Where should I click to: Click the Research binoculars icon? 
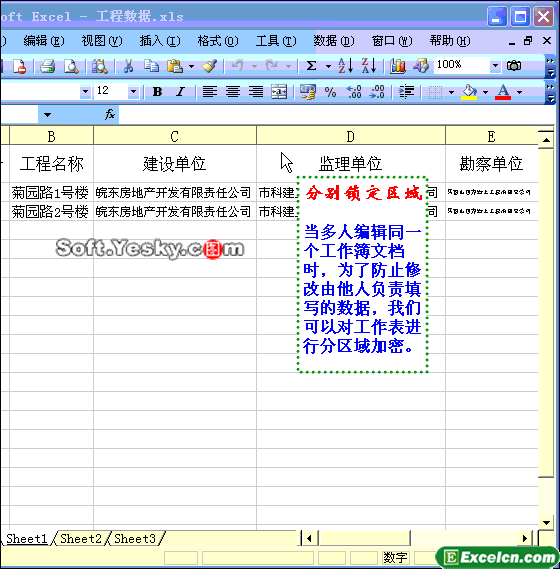pyautogui.click(x=99, y=66)
